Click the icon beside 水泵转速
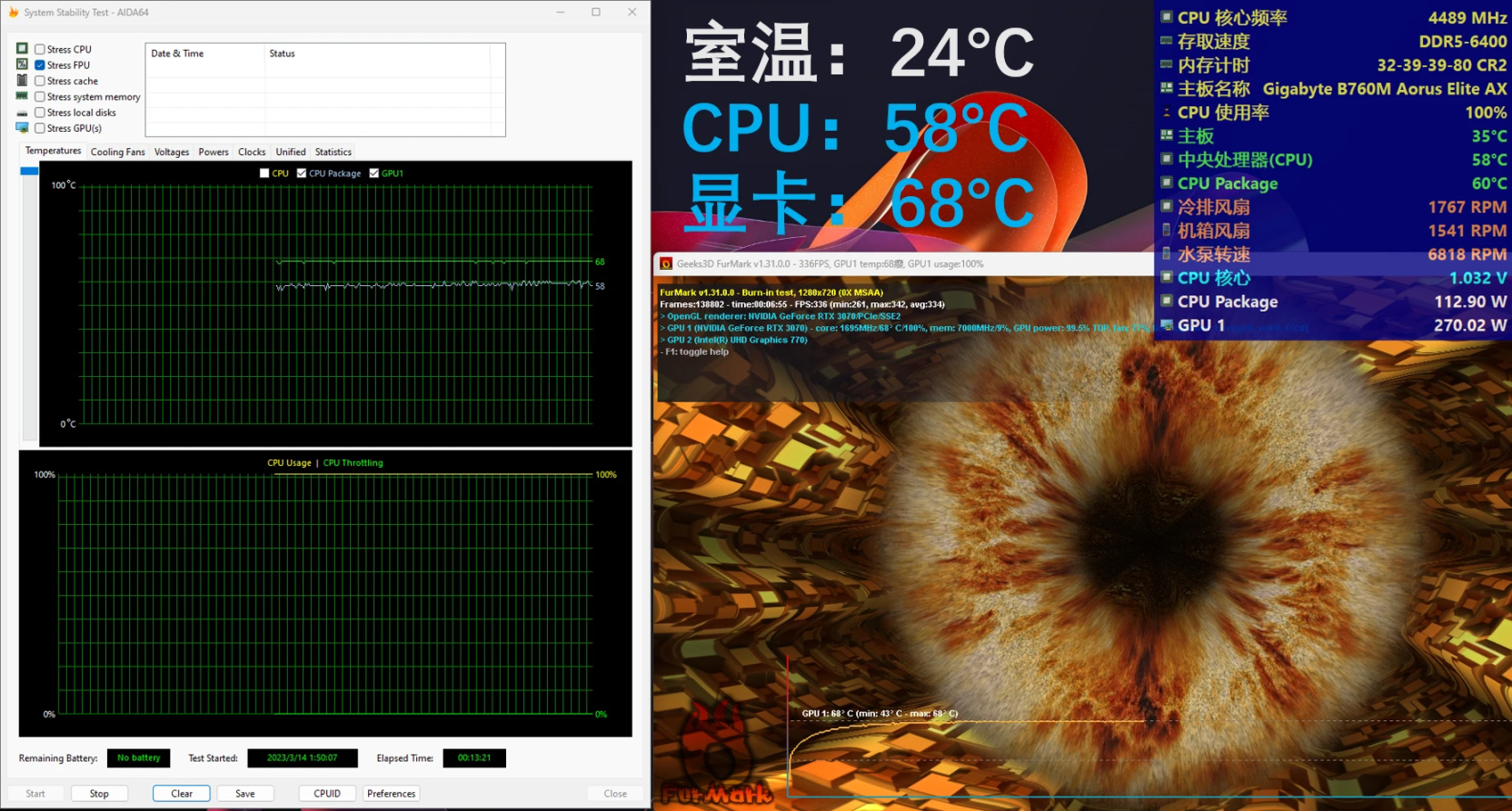The height and width of the screenshot is (811, 1512). [1167, 253]
